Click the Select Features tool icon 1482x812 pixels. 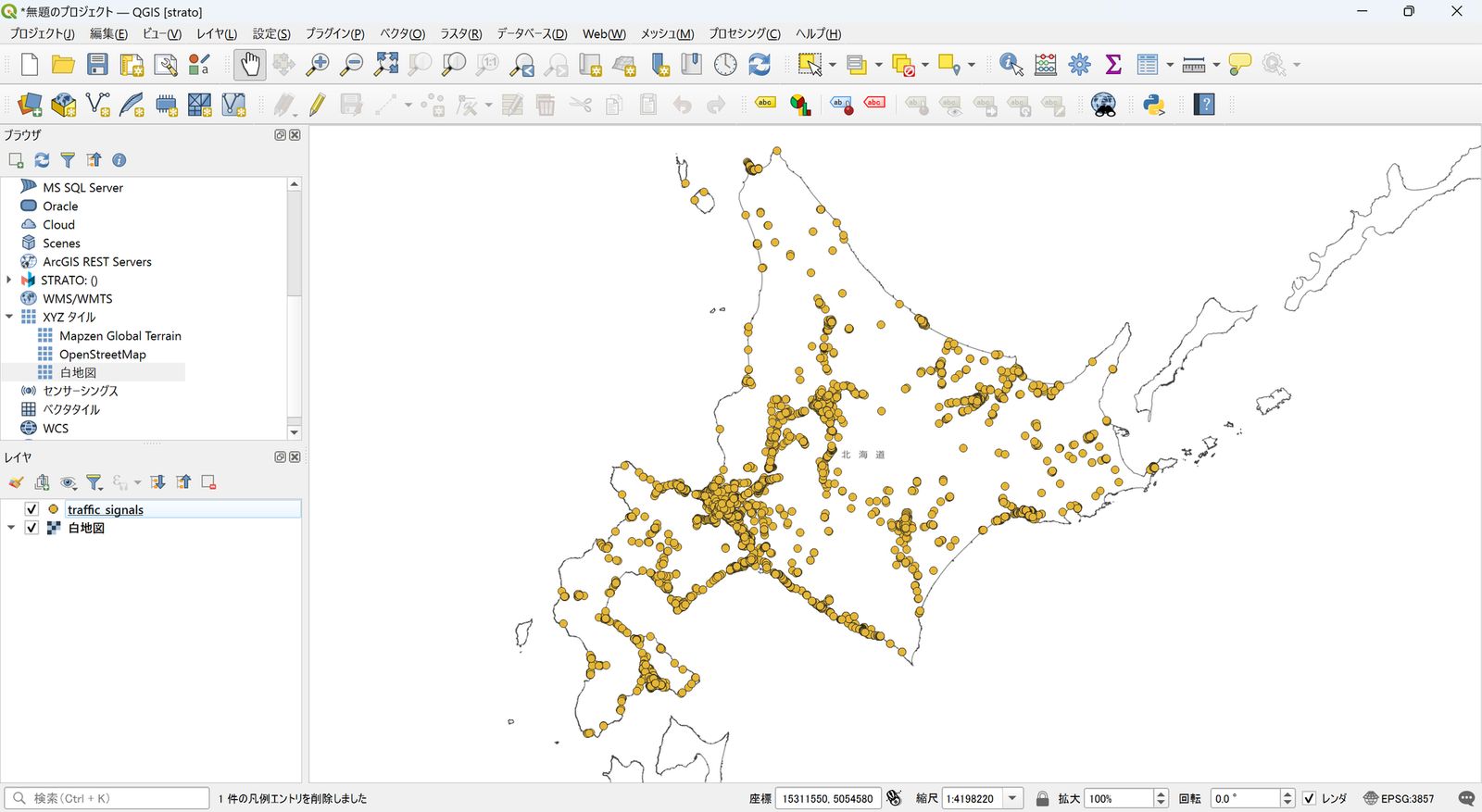tap(810, 64)
